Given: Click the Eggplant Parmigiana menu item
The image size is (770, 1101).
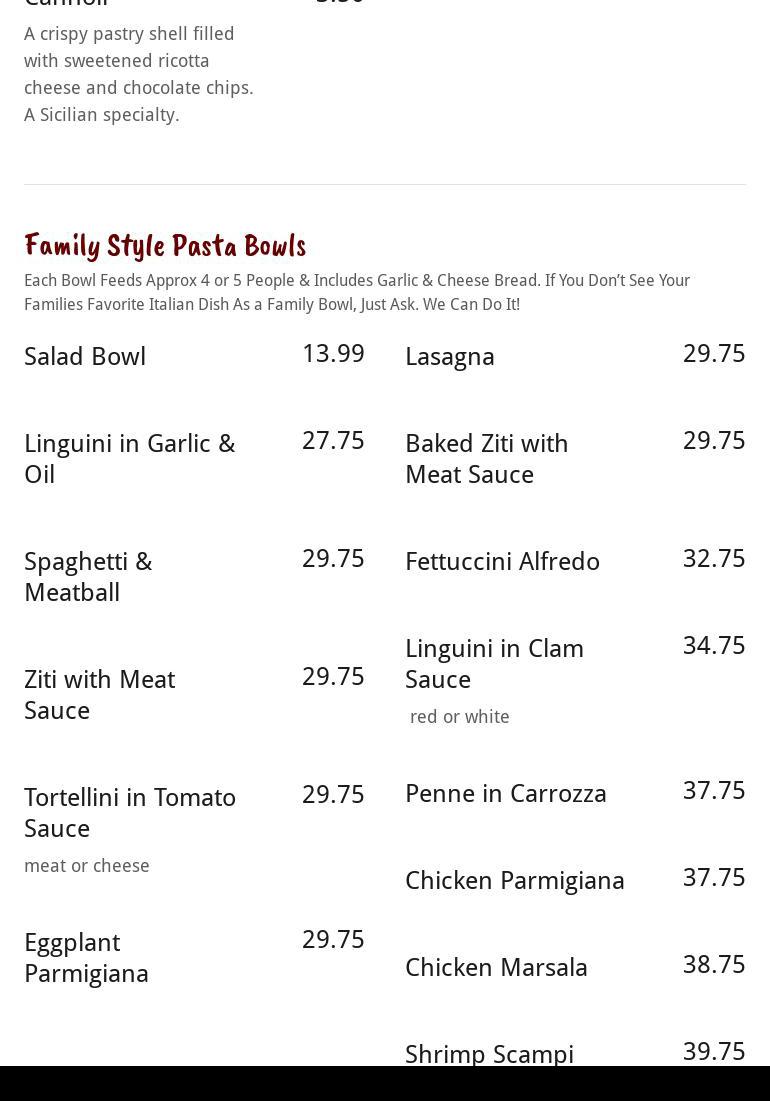Looking at the screenshot, I should (86, 958).
